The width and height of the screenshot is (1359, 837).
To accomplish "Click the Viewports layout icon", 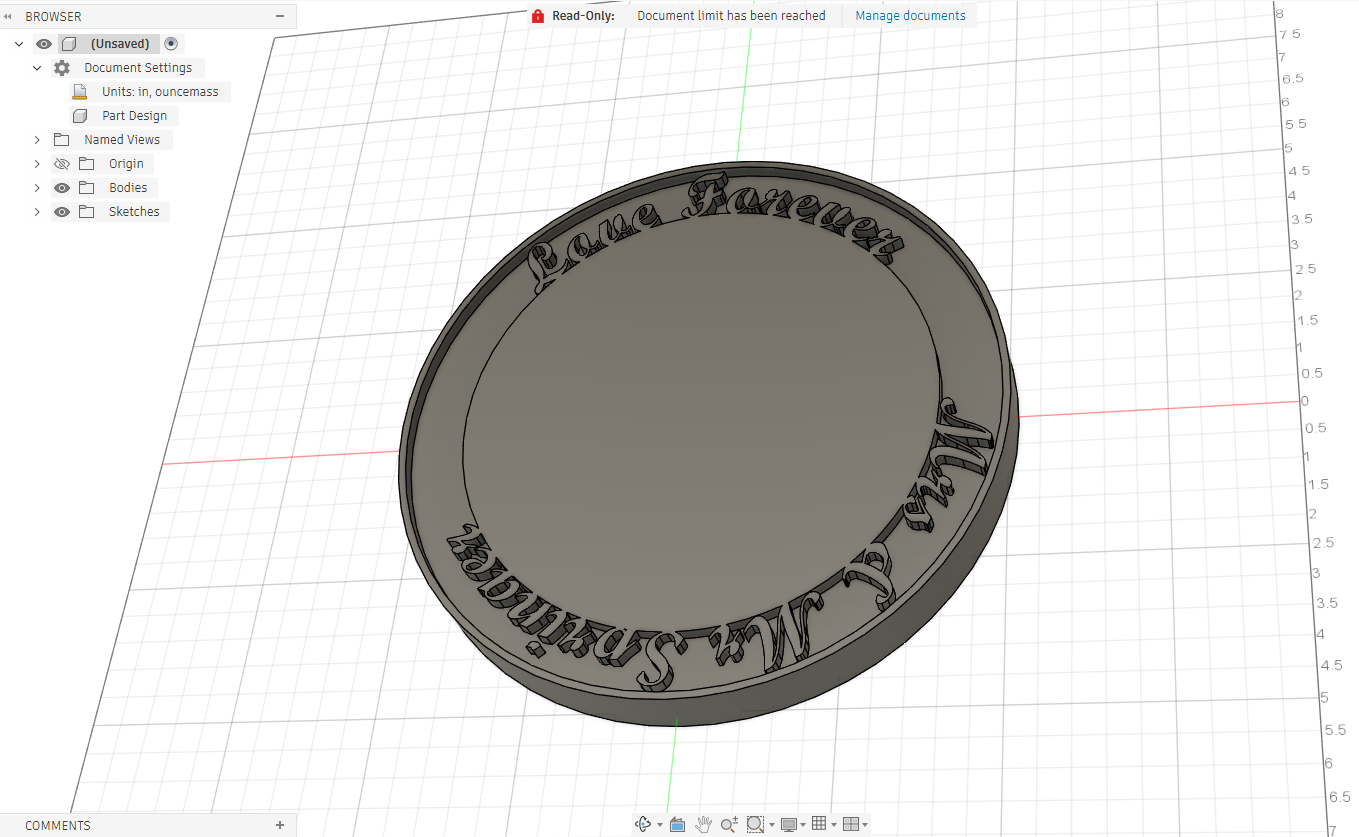I will tap(851, 824).
